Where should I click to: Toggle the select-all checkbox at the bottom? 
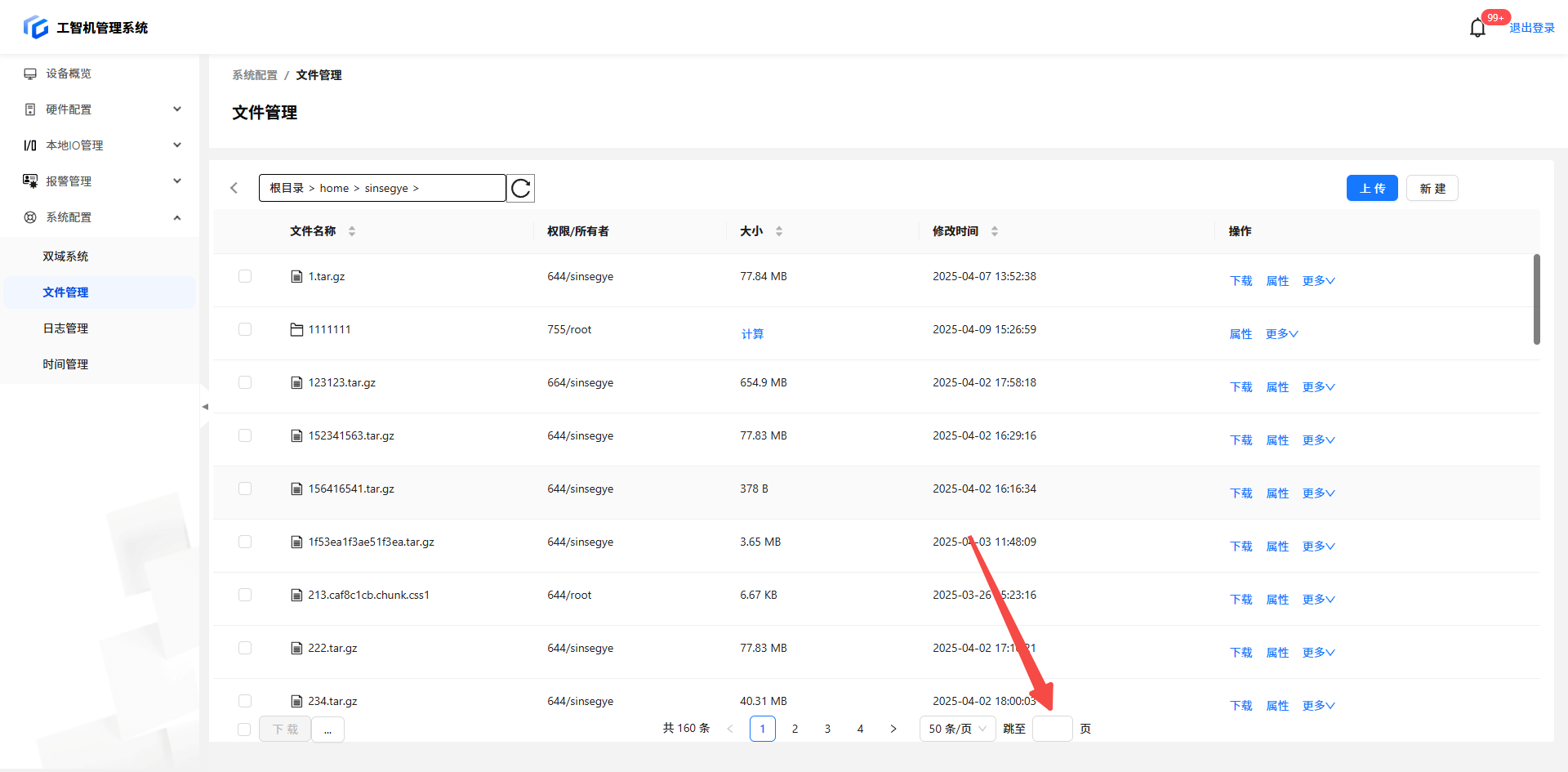(x=244, y=730)
